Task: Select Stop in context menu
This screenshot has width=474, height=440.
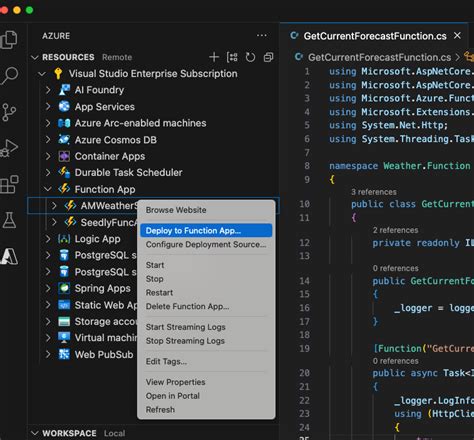Action: 206,279
